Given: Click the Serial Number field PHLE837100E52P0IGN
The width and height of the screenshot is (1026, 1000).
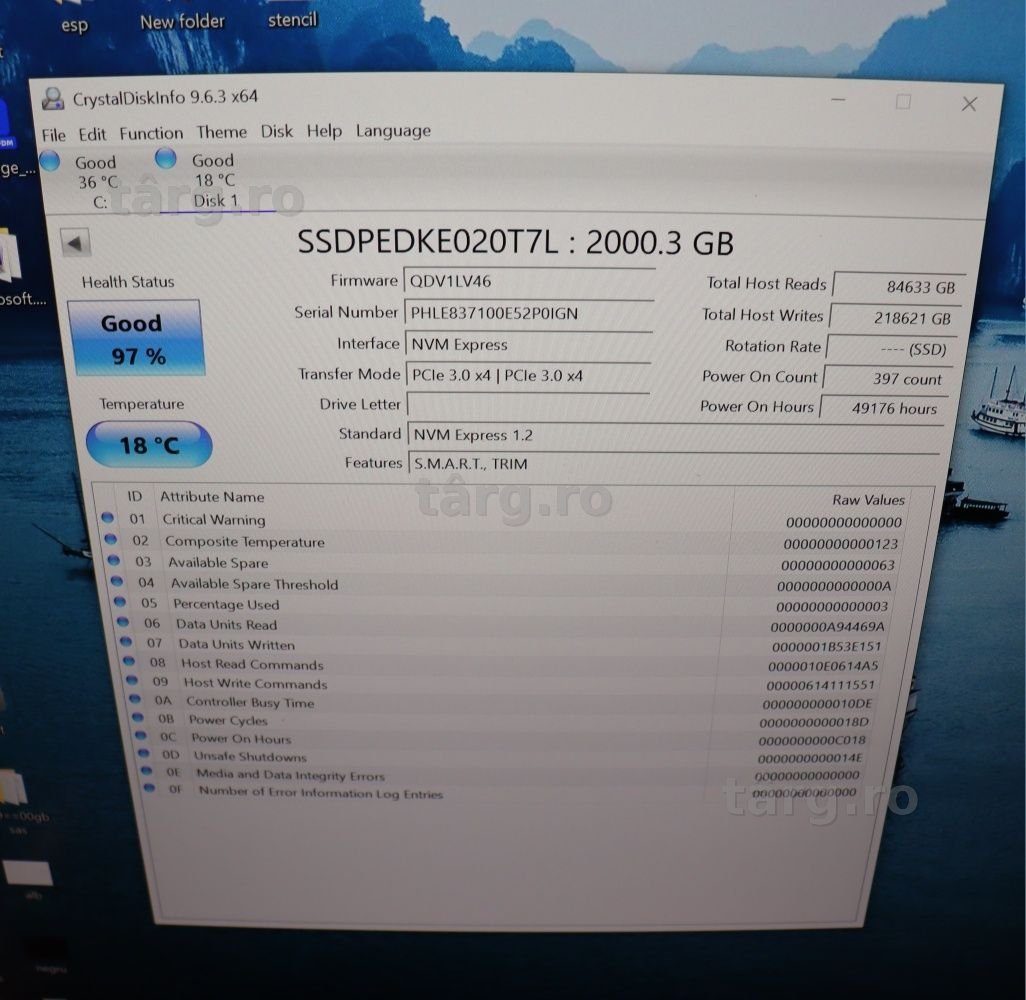Looking at the screenshot, I should tap(528, 313).
